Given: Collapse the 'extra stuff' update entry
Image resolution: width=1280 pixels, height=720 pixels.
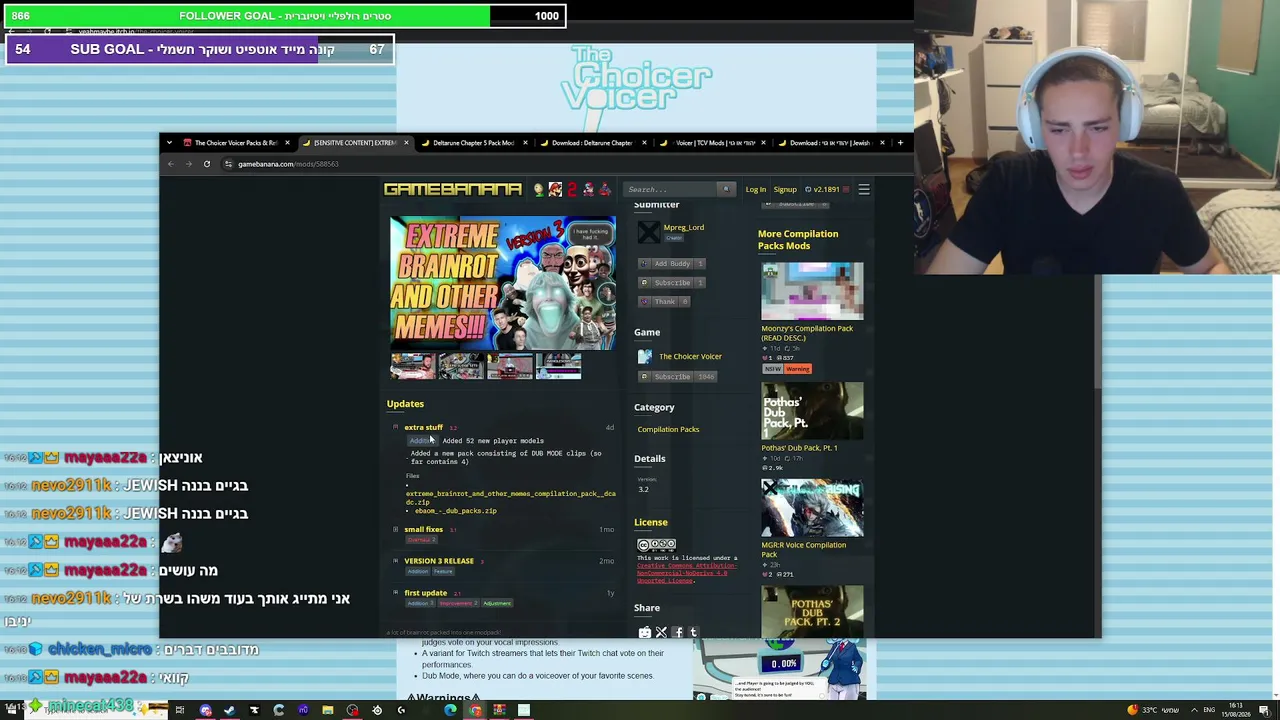Looking at the screenshot, I should coord(395,427).
